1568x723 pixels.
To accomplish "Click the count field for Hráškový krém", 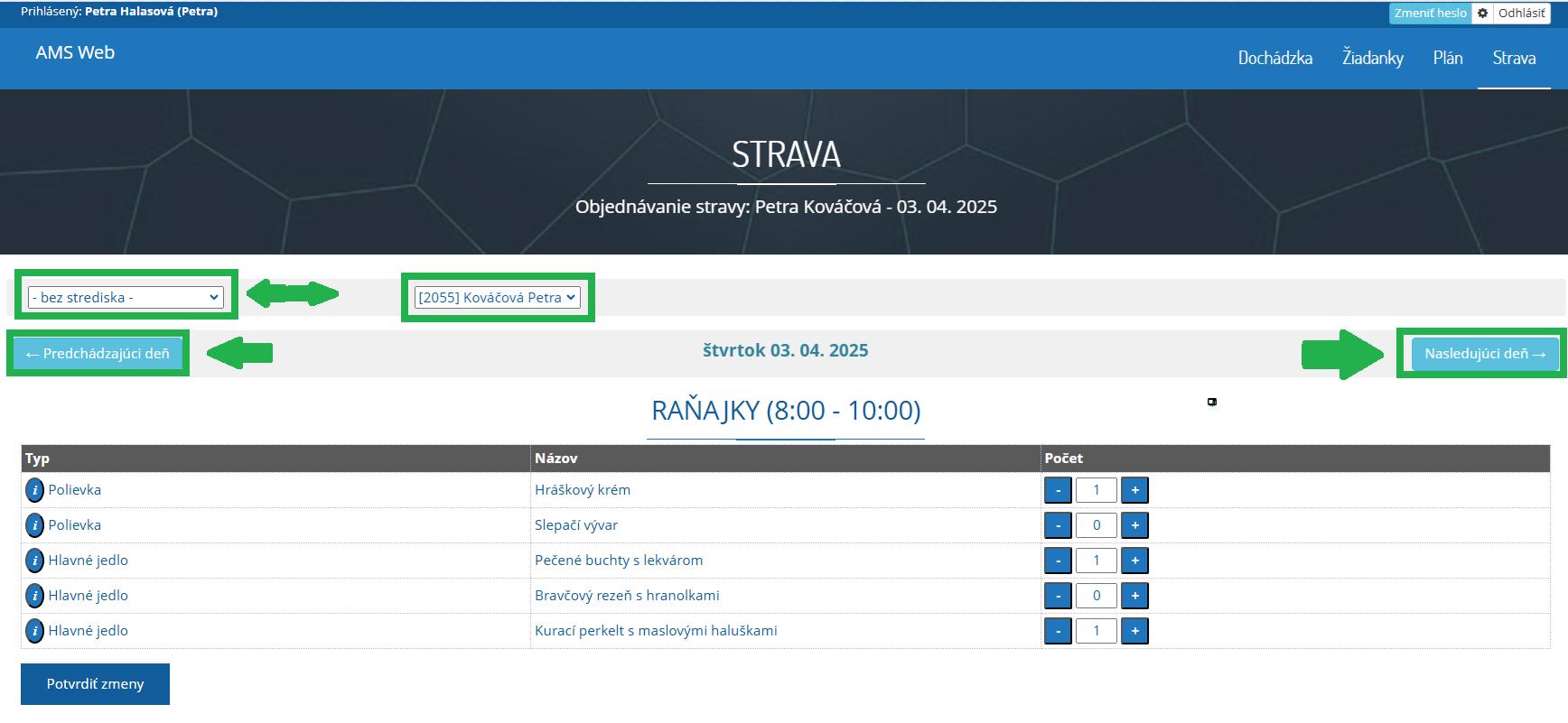I will (1097, 490).
